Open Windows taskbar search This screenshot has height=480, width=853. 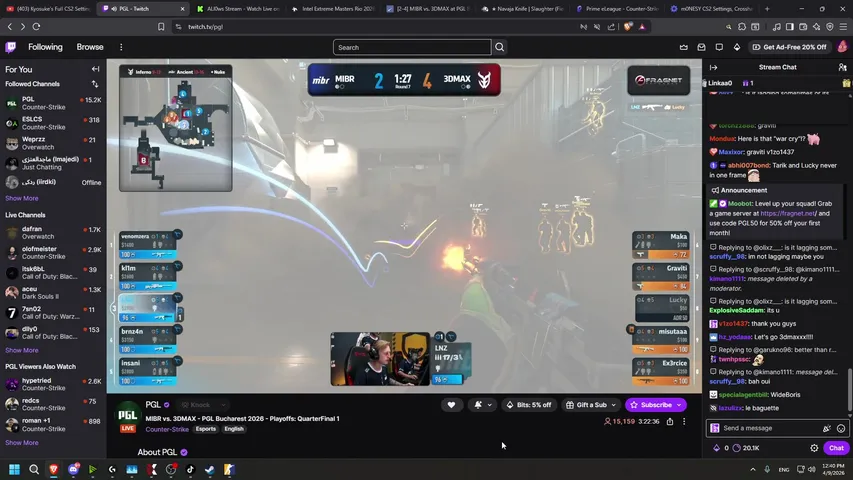pyautogui.click(x=34, y=469)
